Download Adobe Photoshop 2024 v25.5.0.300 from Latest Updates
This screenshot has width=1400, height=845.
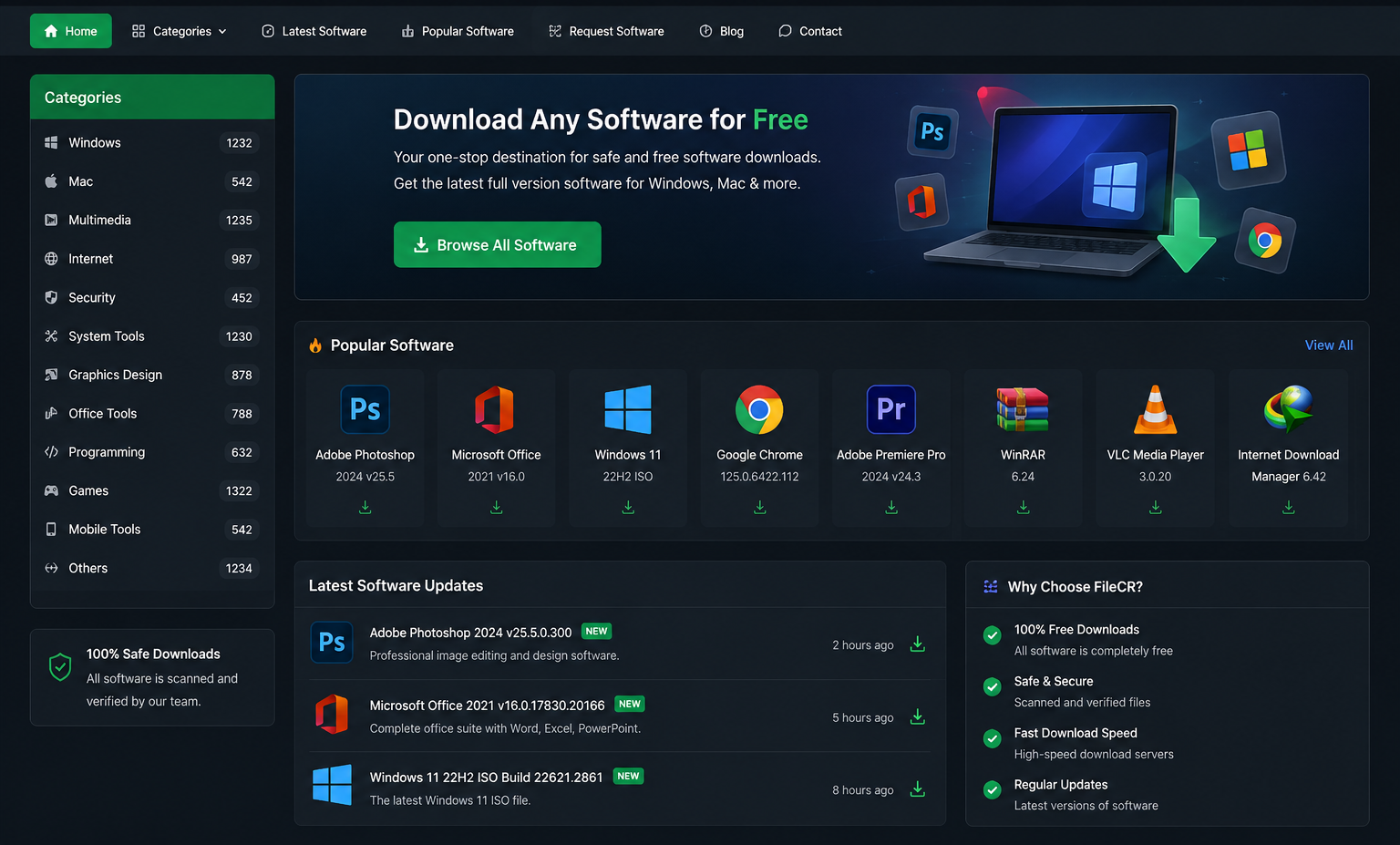coord(918,644)
